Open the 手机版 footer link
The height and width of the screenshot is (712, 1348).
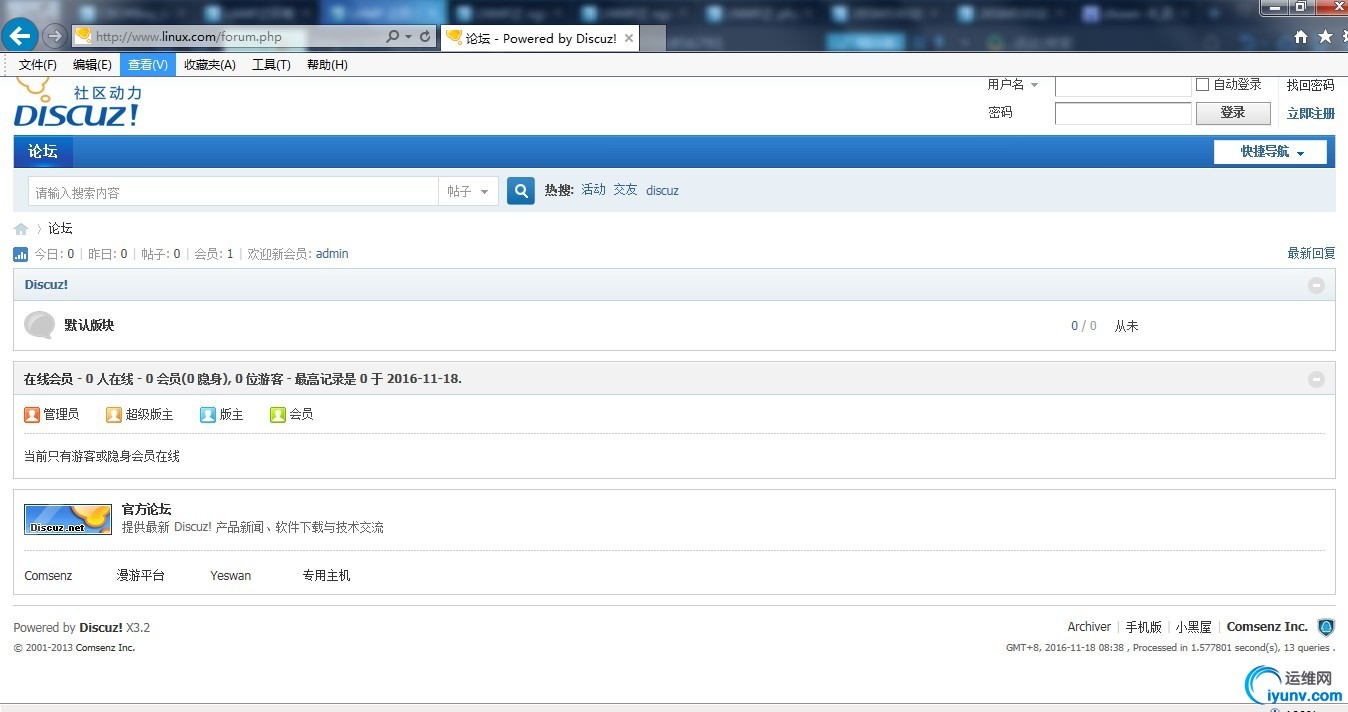pos(1144,627)
